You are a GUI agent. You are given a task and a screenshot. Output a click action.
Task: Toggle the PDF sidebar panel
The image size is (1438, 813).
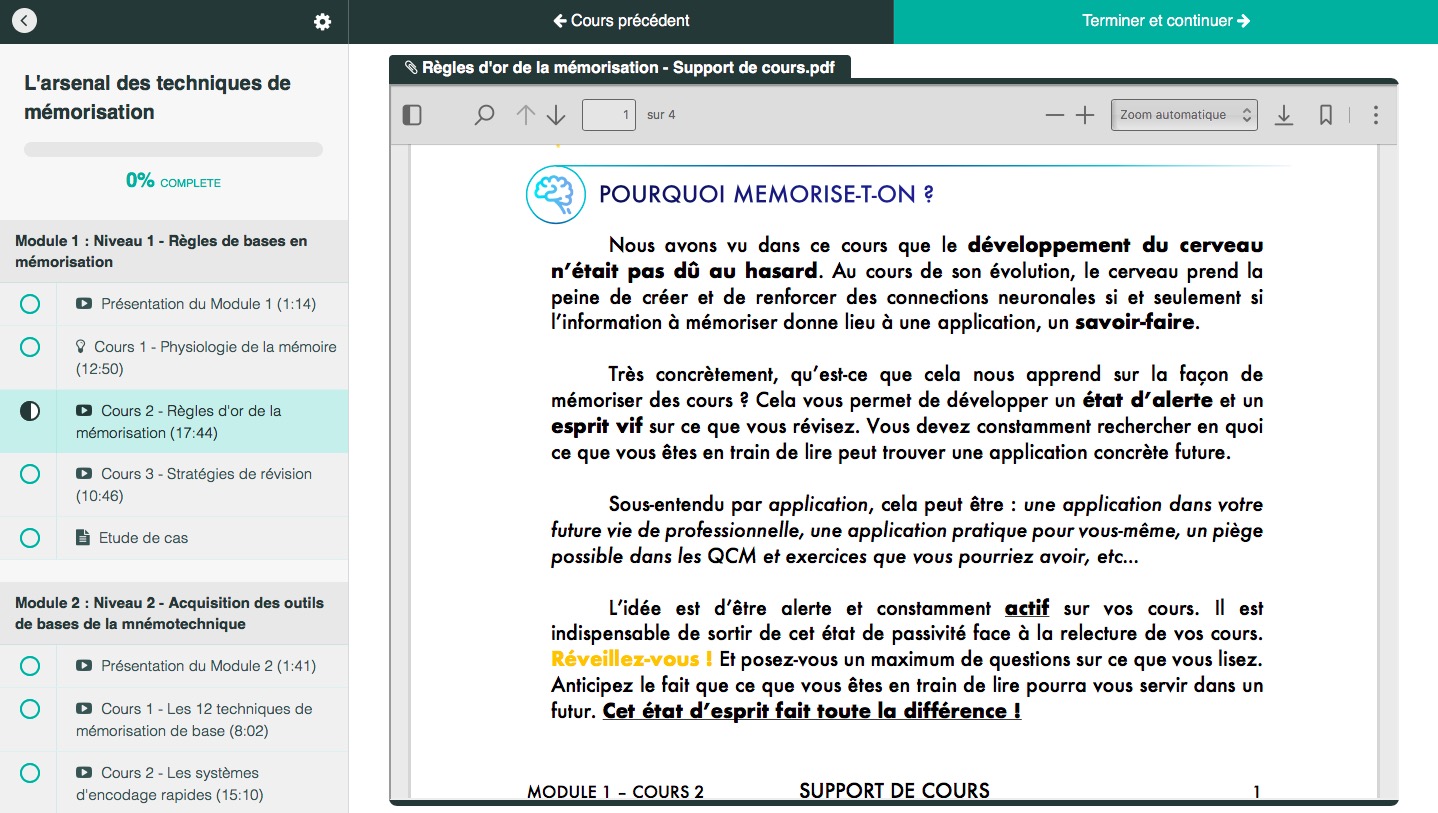tap(412, 115)
